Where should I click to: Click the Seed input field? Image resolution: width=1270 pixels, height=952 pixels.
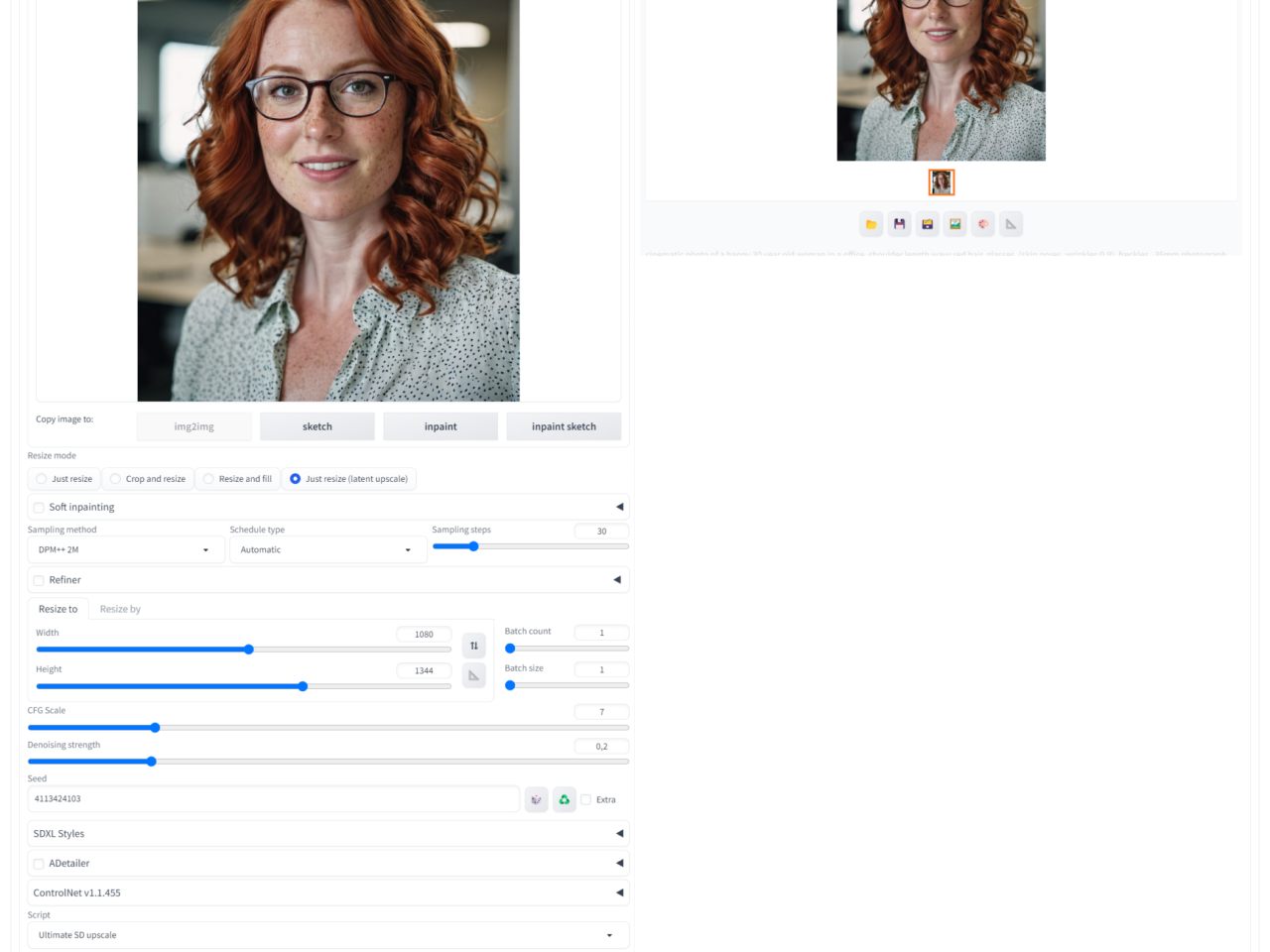[273, 799]
